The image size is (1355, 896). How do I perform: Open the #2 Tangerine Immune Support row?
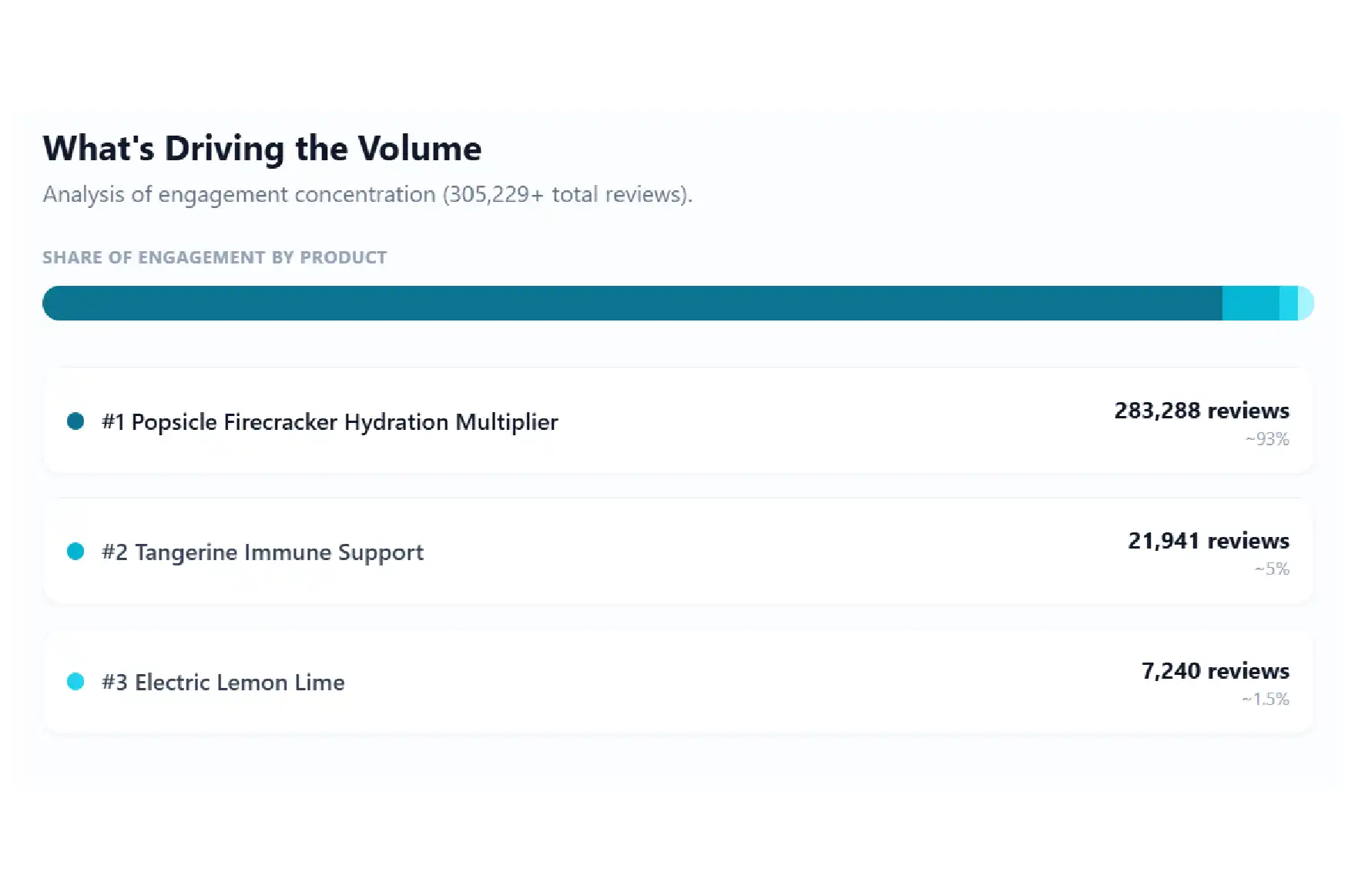click(x=678, y=552)
